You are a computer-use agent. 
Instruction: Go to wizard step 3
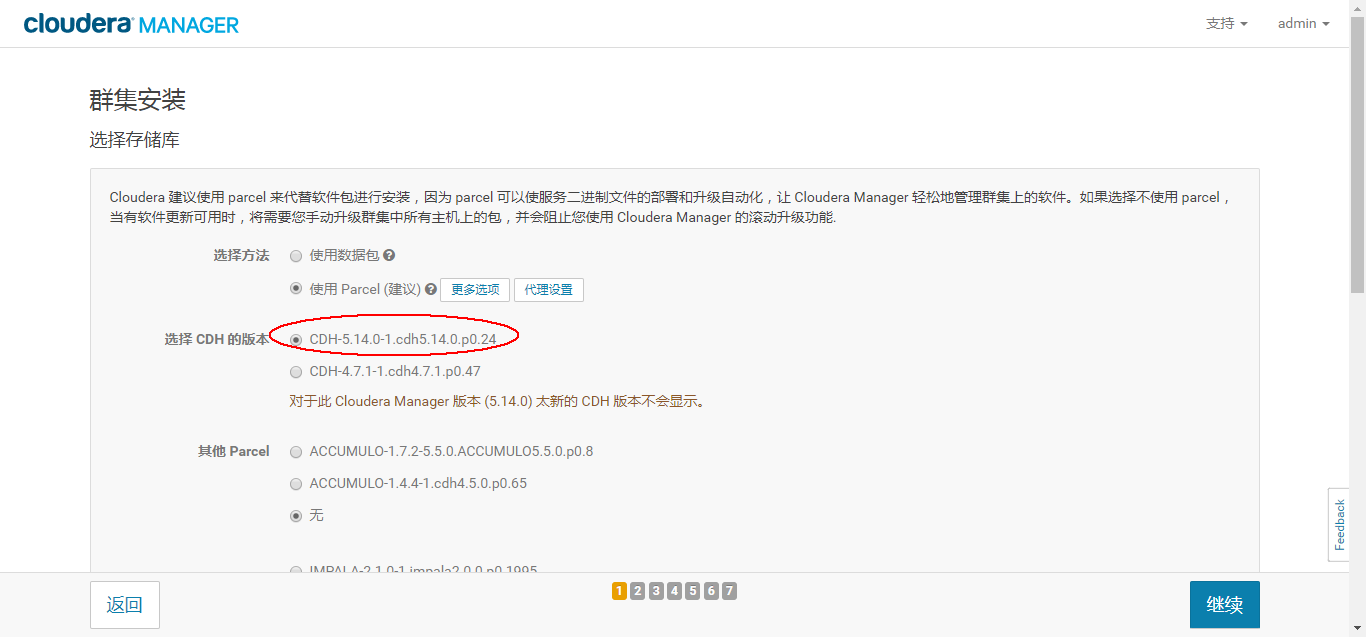(x=656, y=591)
